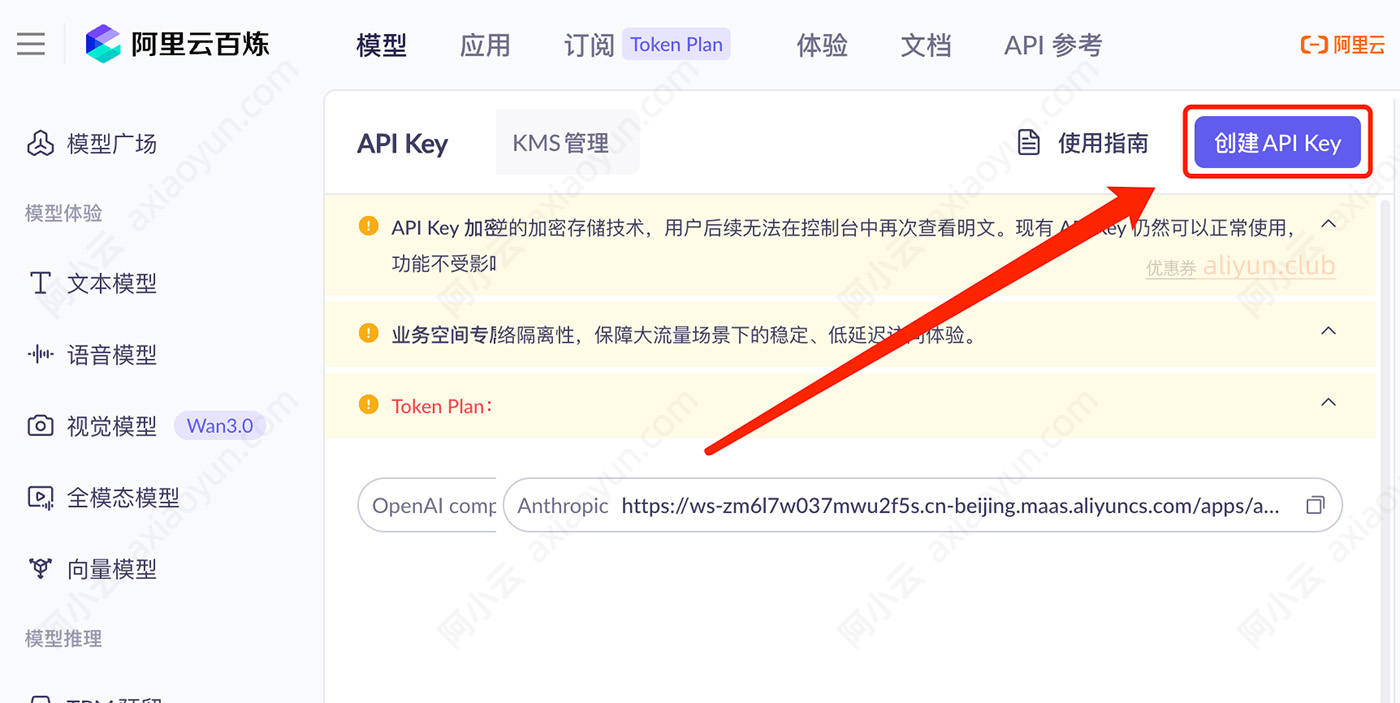Open 视觉模型 in the sidebar
The height and width of the screenshot is (703, 1400).
coord(112,426)
